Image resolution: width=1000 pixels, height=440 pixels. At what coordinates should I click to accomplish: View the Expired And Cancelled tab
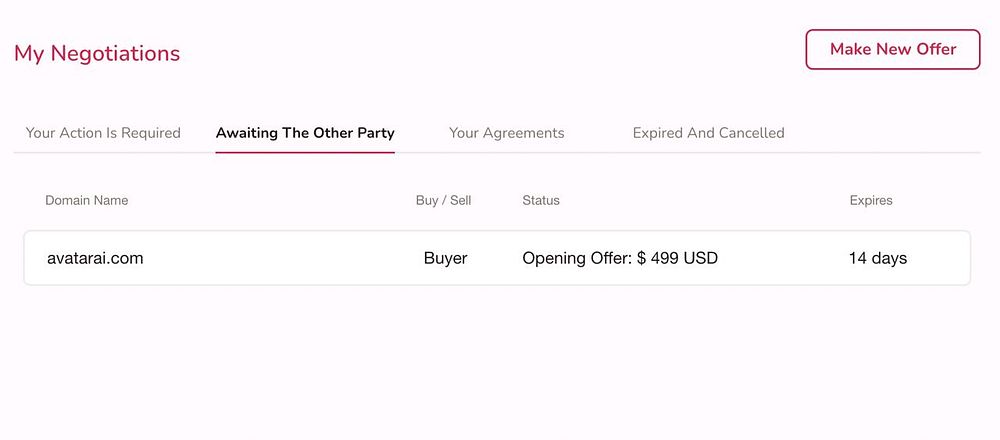pos(708,133)
